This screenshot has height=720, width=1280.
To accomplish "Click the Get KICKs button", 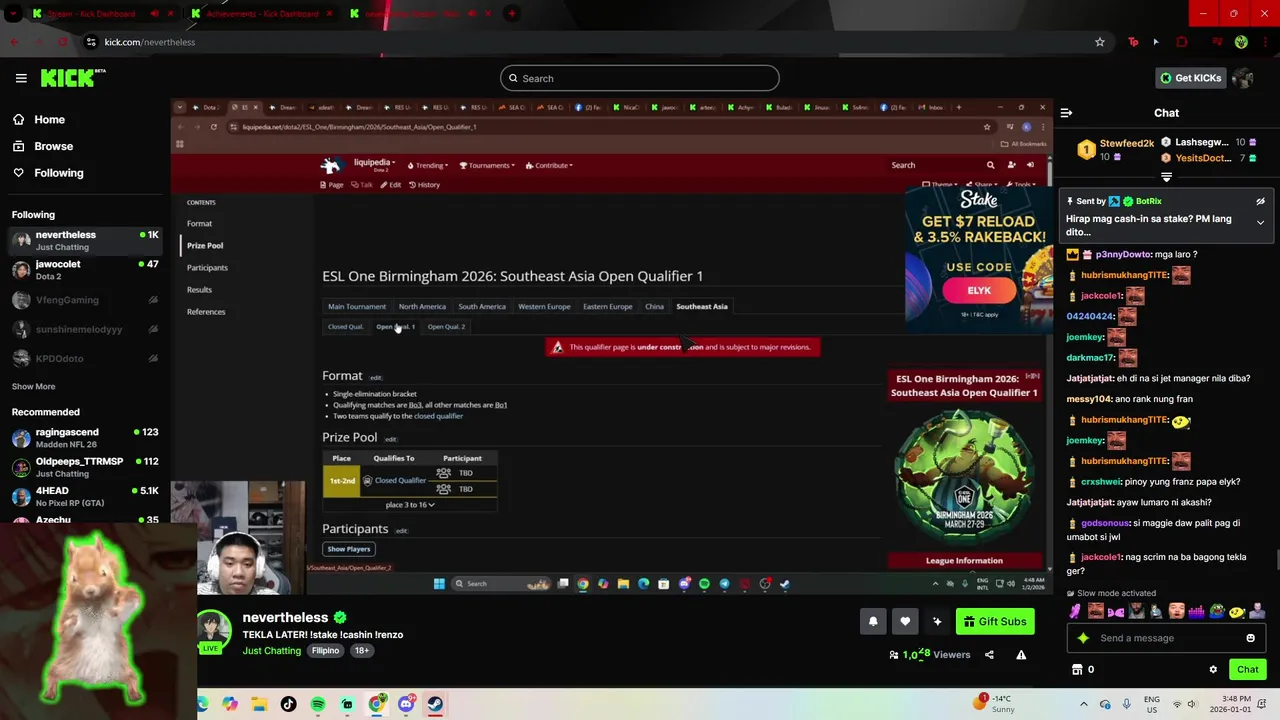I will (1190, 78).
